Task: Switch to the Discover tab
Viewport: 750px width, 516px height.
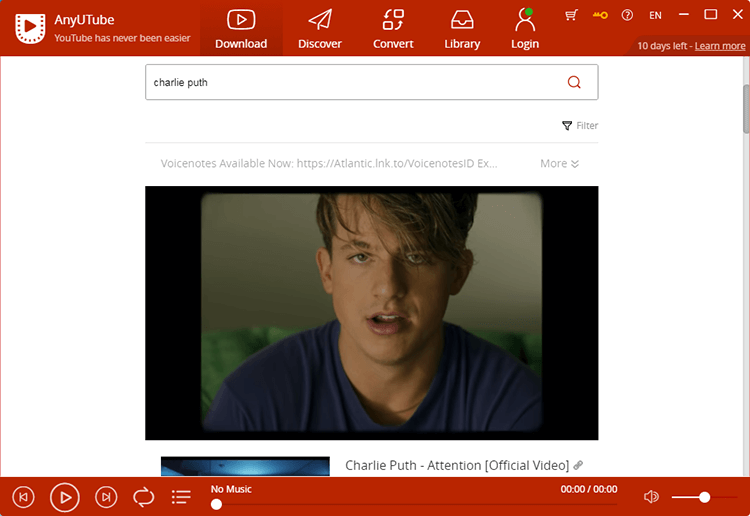Action: tap(320, 29)
